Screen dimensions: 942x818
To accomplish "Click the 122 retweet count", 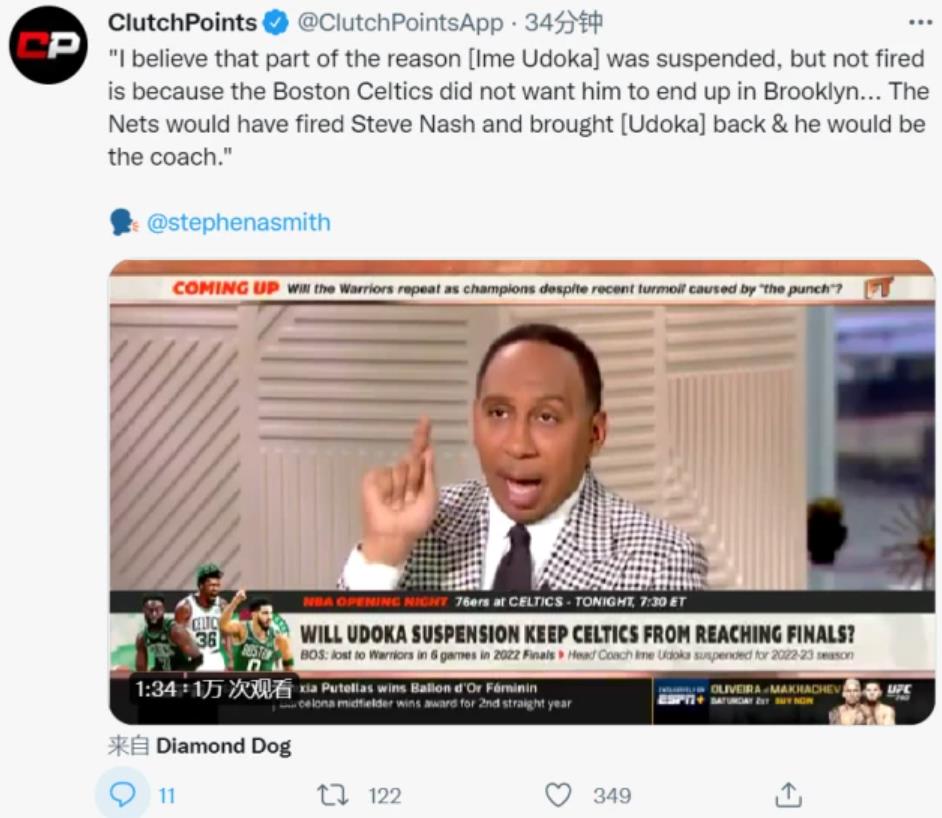I will point(384,796).
